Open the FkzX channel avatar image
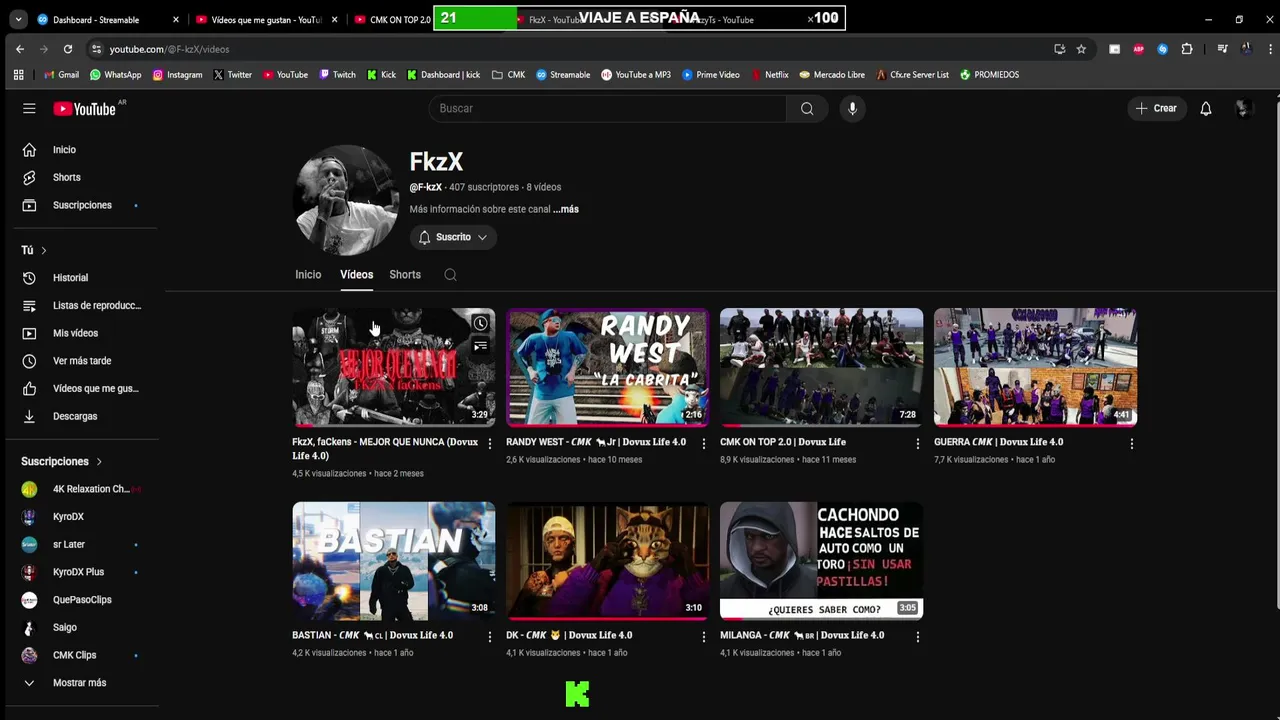 point(346,200)
